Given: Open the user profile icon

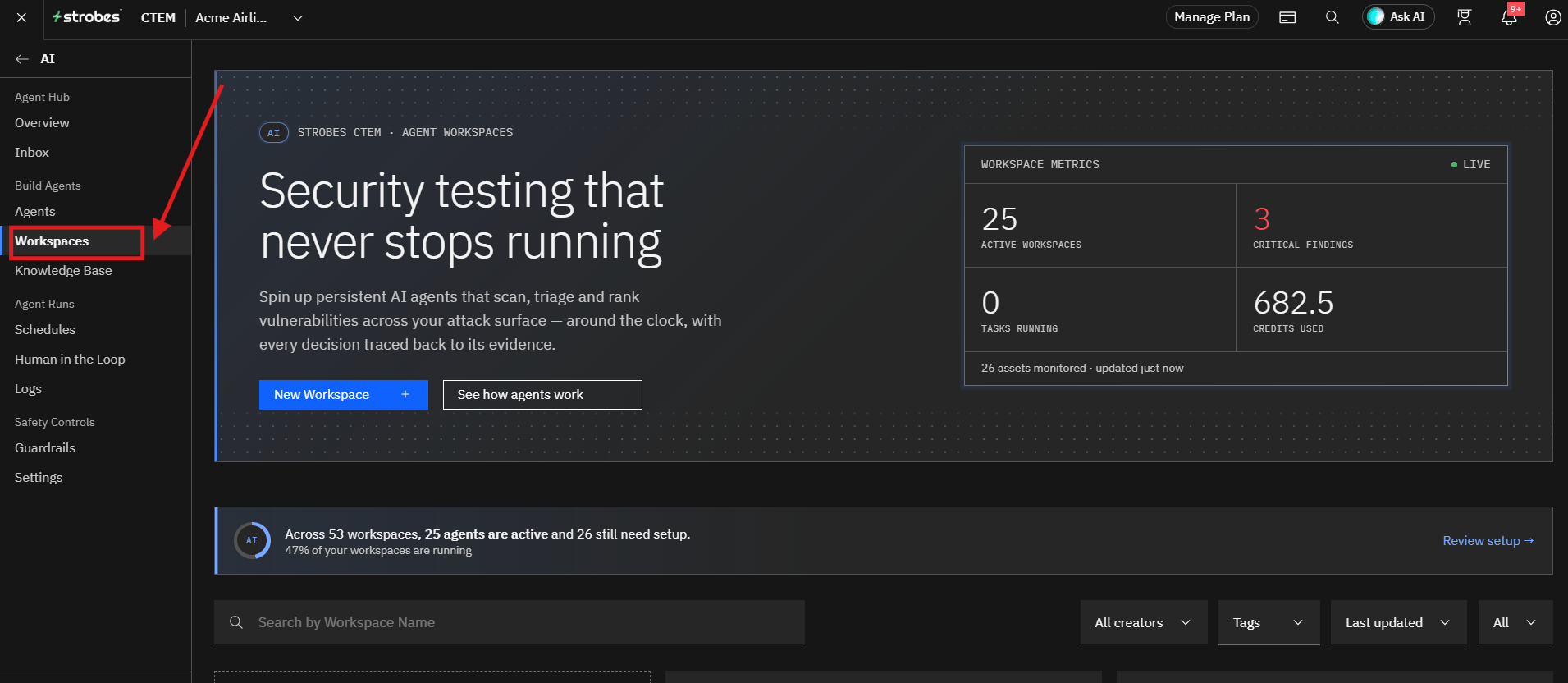Looking at the screenshot, I should [1553, 17].
